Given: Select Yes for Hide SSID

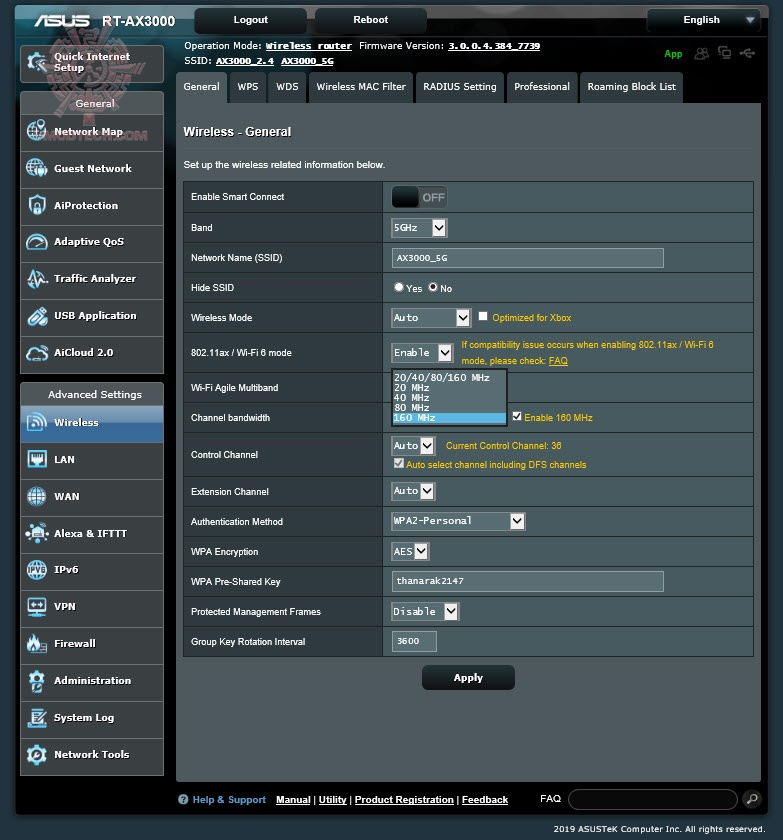Looking at the screenshot, I should click(x=398, y=287).
